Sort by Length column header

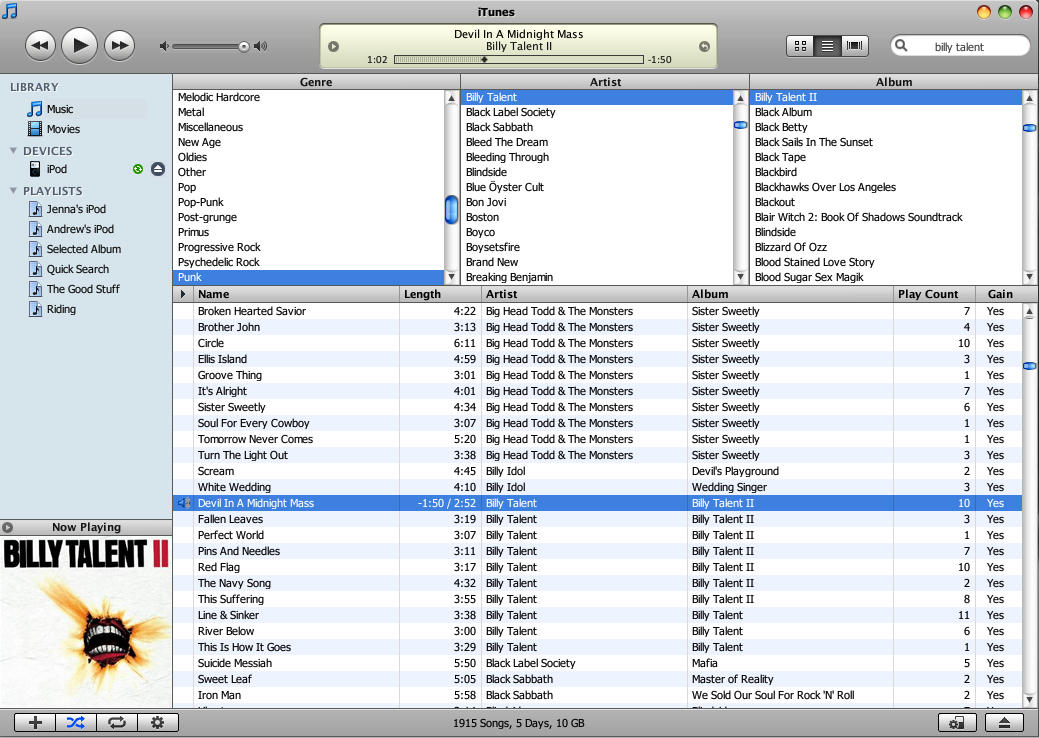440,294
